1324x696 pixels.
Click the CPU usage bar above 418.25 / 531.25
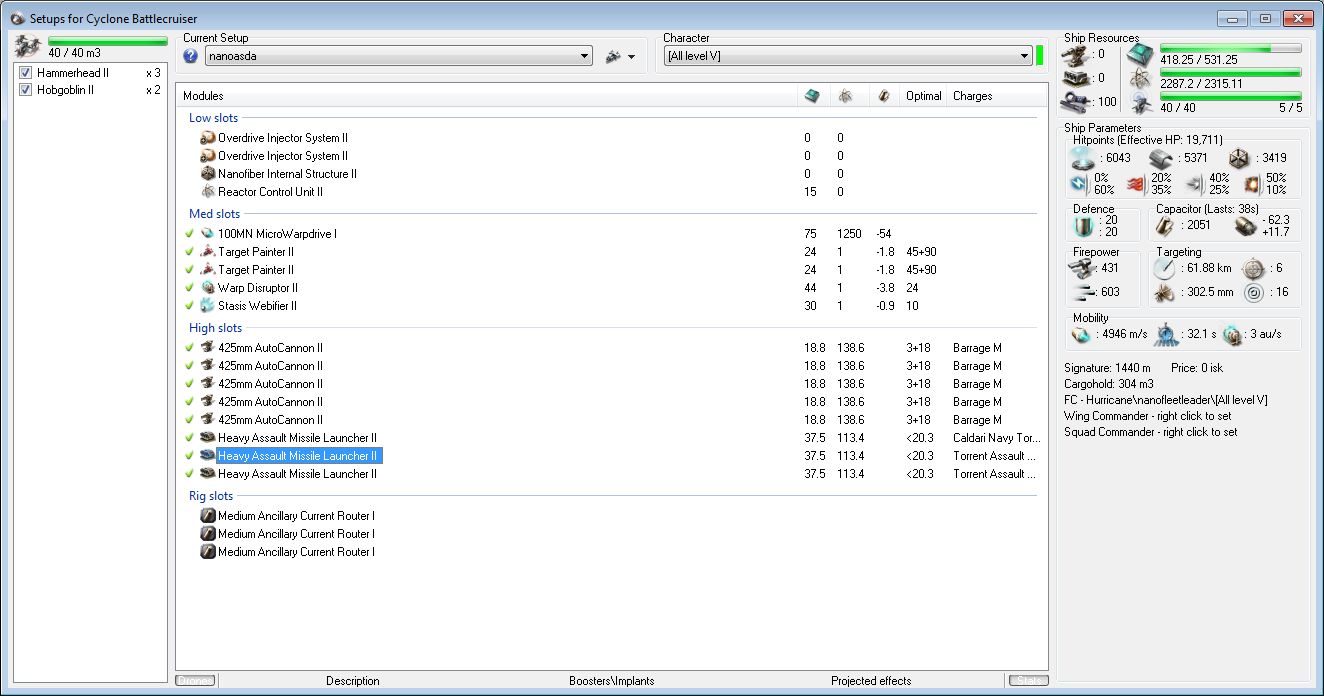[x=1231, y=48]
